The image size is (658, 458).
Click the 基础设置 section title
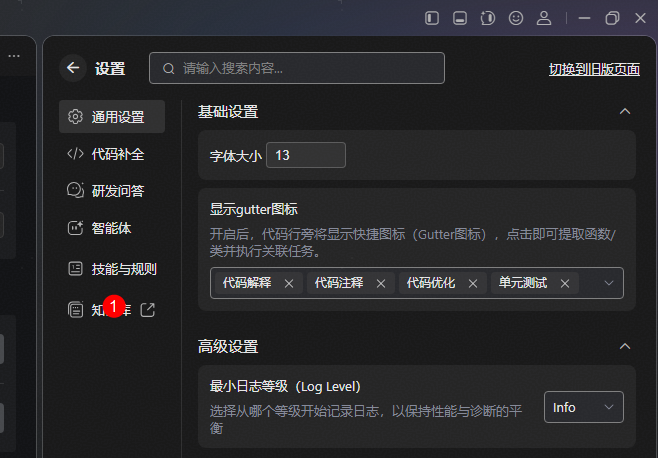tap(228, 112)
